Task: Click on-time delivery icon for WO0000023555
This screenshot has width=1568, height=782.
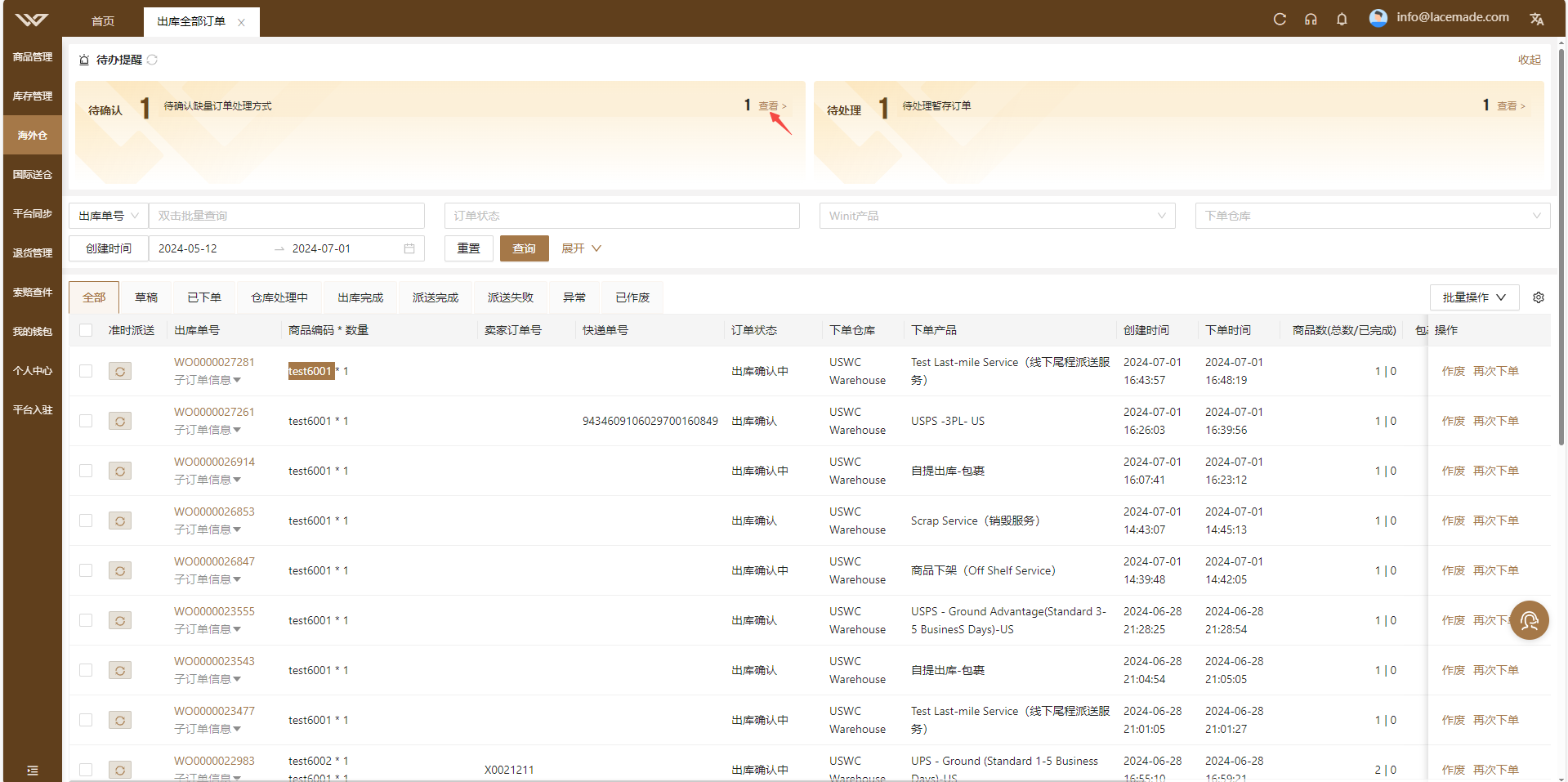Action: [120, 621]
